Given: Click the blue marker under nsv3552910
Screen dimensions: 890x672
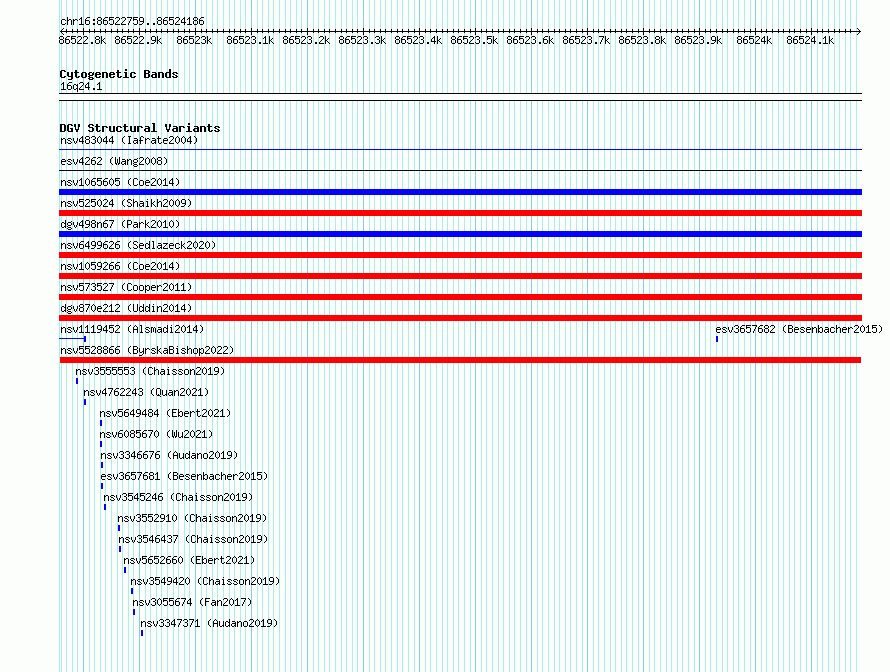Looking at the screenshot, I should pos(119,528).
